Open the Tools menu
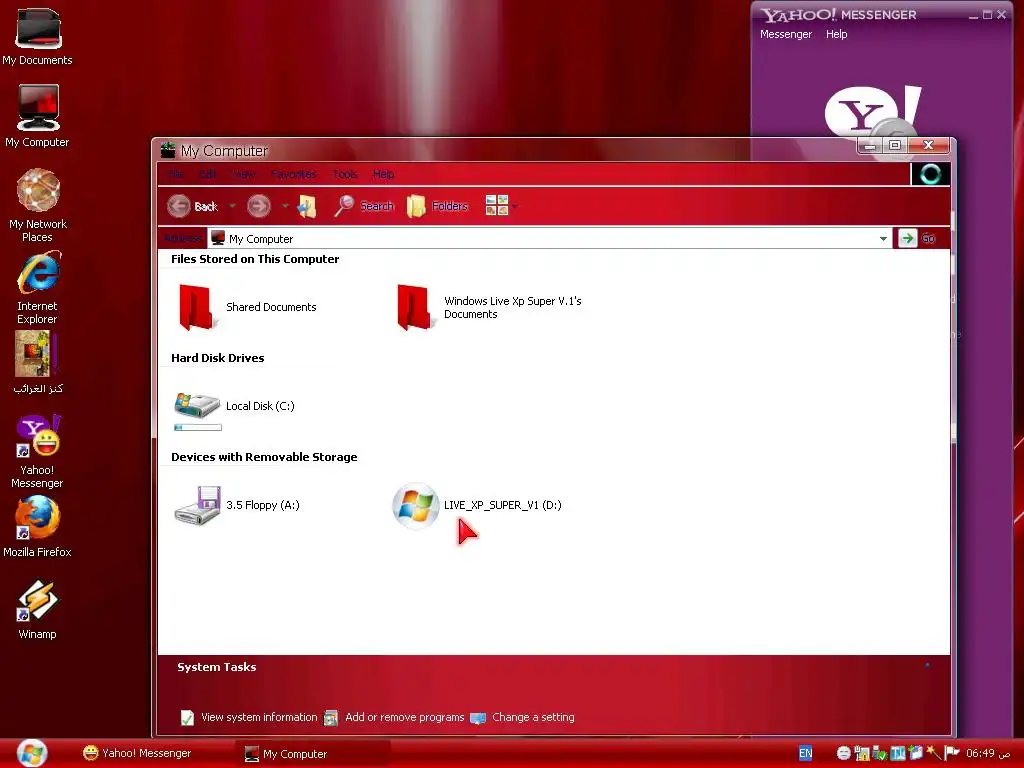Screen dimensions: 1024x768 345,174
